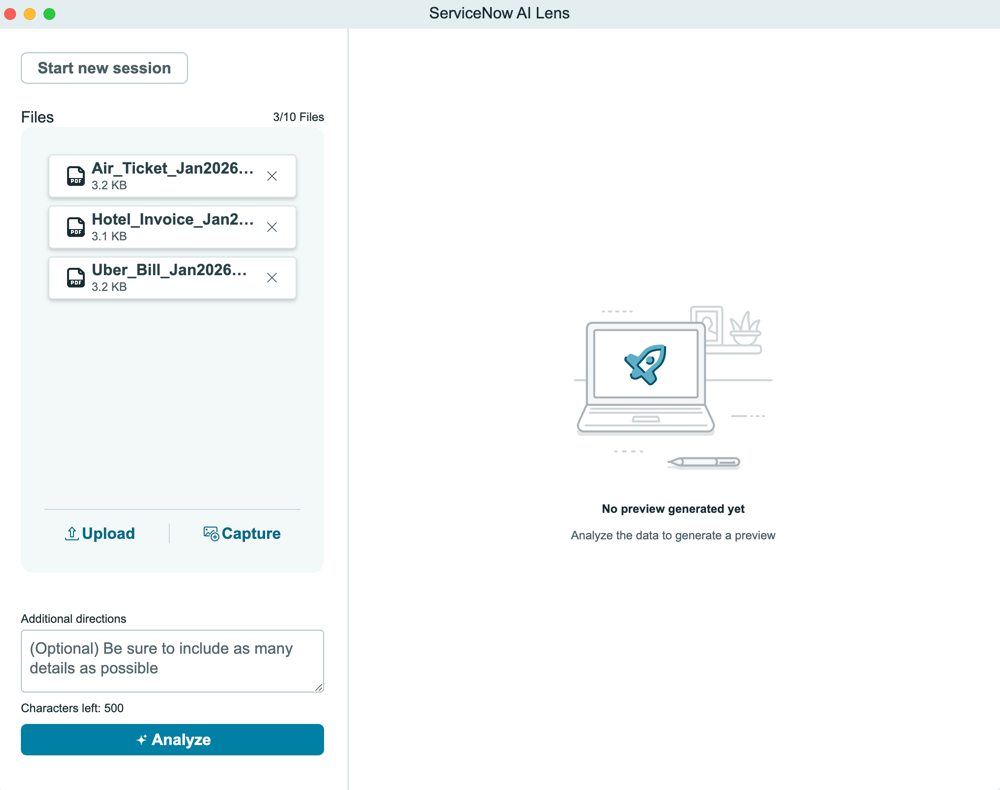Click the Files heading
Screen dimensions: 1000x790
(x=37, y=117)
